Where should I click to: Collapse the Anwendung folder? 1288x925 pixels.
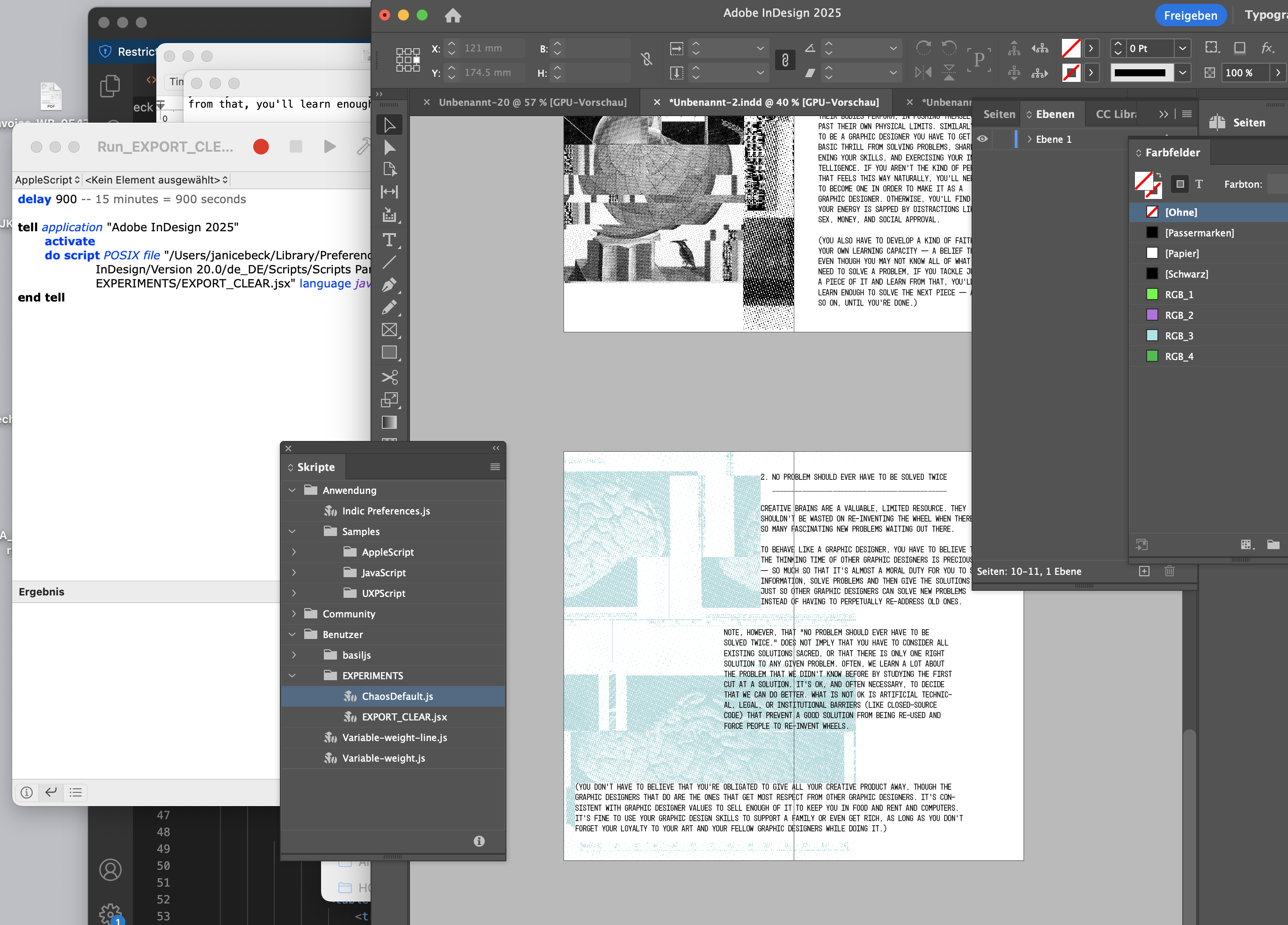(x=292, y=490)
